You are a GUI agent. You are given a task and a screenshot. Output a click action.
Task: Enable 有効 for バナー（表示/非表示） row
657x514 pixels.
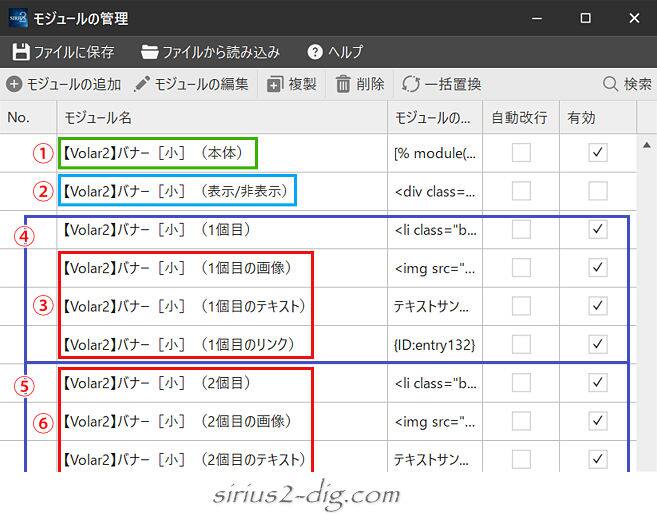coord(598,191)
